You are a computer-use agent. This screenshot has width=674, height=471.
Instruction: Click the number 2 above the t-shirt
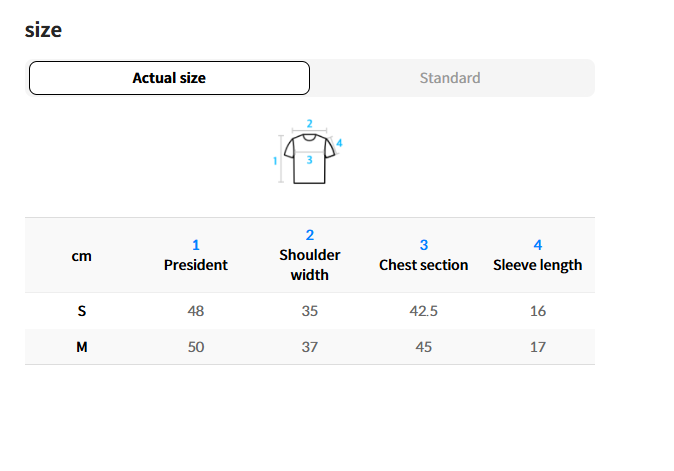click(x=309, y=124)
